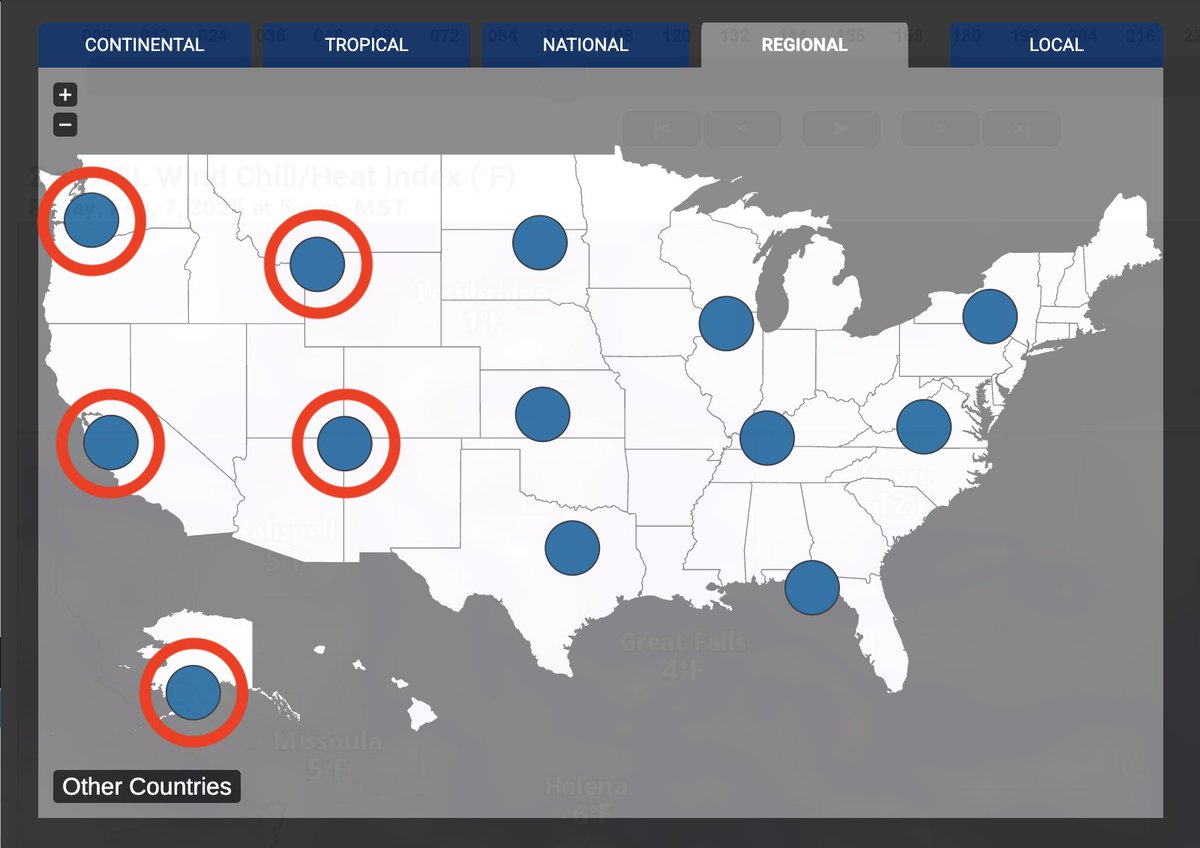Open the LOCAL tab
Viewport: 1200px width, 848px height.
pyautogui.click(x=1056, y=45)
